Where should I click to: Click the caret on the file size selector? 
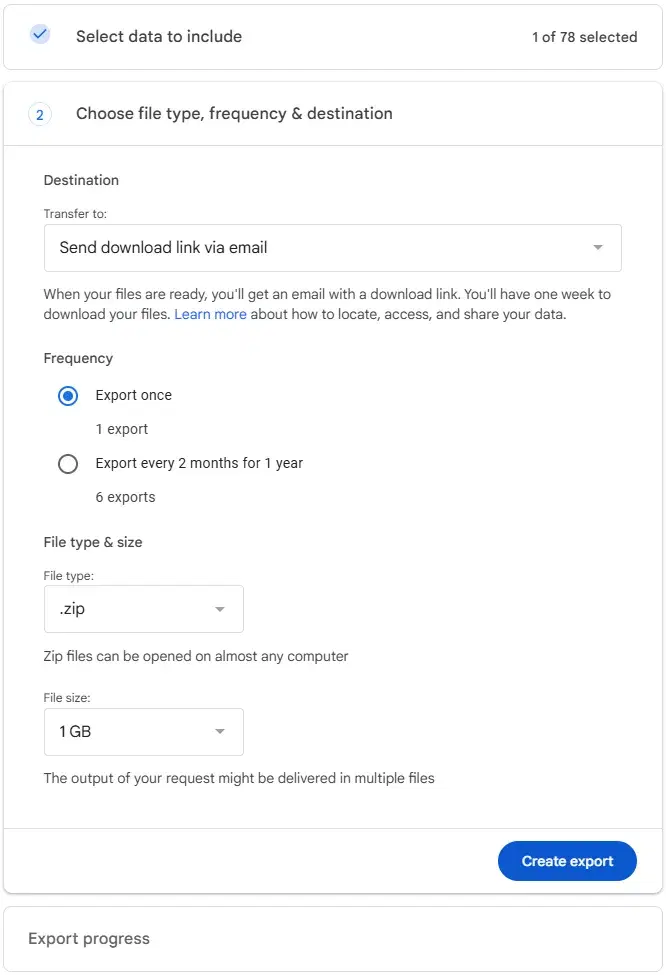point(220,731)
